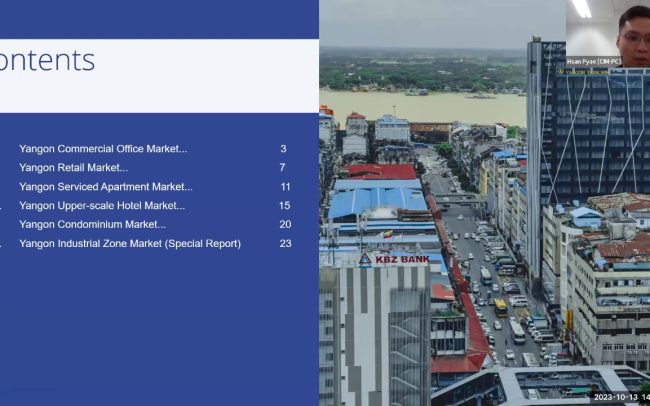Select page number 20 in contents list
The image size is (650, 406).
pos(285,225)
